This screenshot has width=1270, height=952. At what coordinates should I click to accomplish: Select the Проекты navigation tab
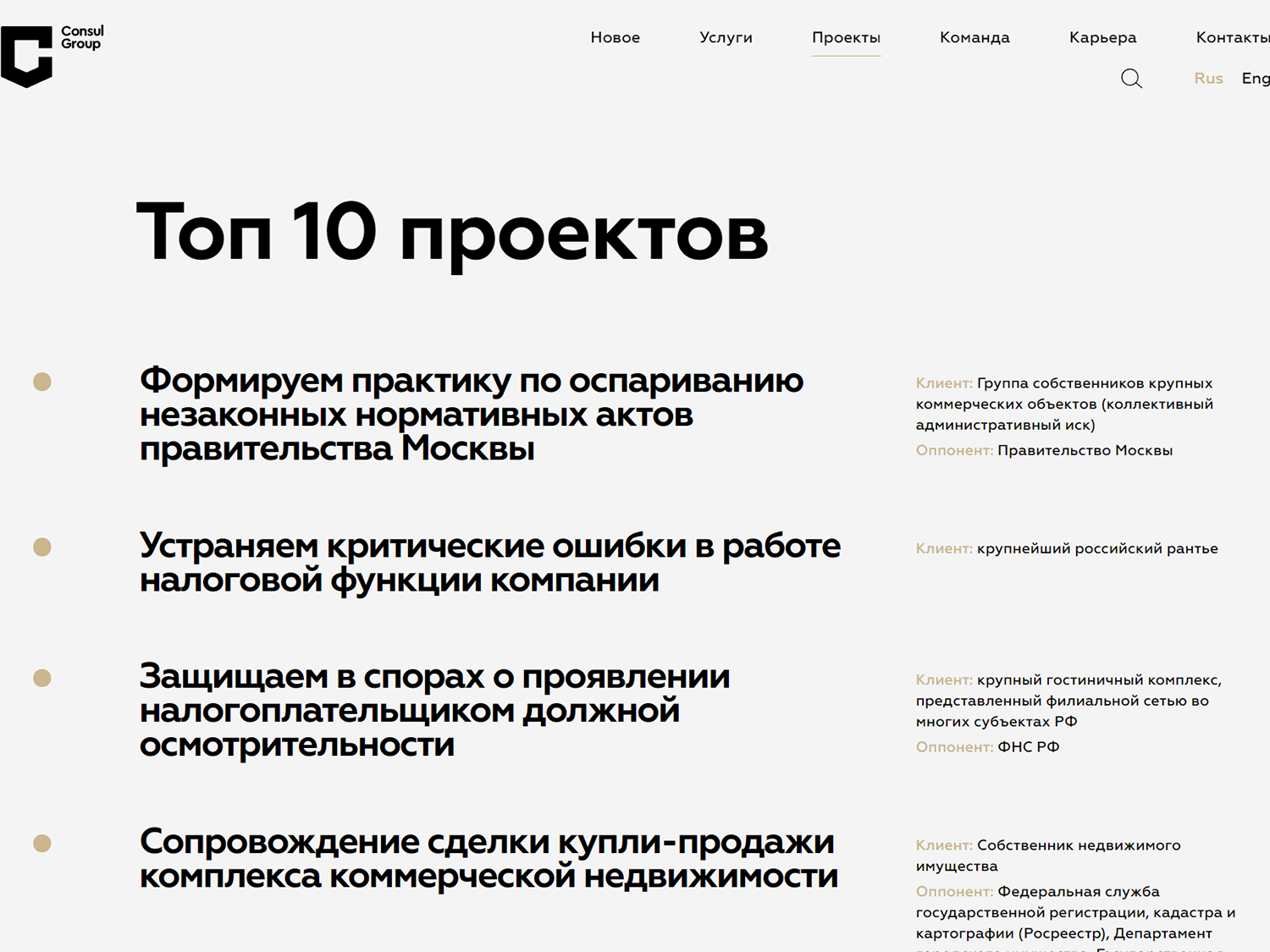click(x=846, y=37)
